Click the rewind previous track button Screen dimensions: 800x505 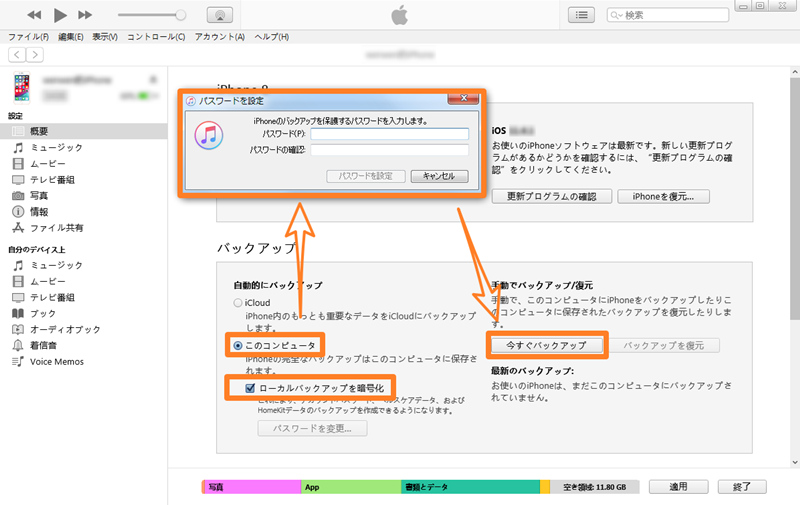click(x=34, y=15)
